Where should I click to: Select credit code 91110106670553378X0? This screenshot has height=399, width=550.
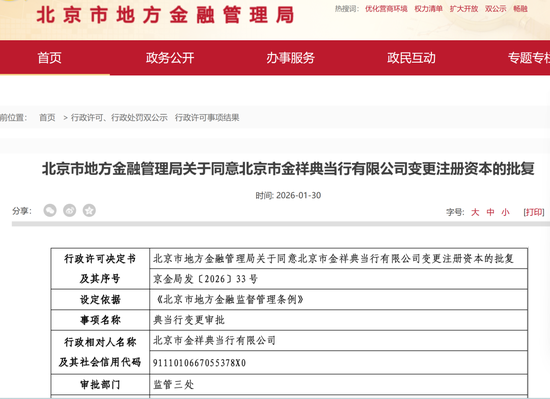pos(199,363)
